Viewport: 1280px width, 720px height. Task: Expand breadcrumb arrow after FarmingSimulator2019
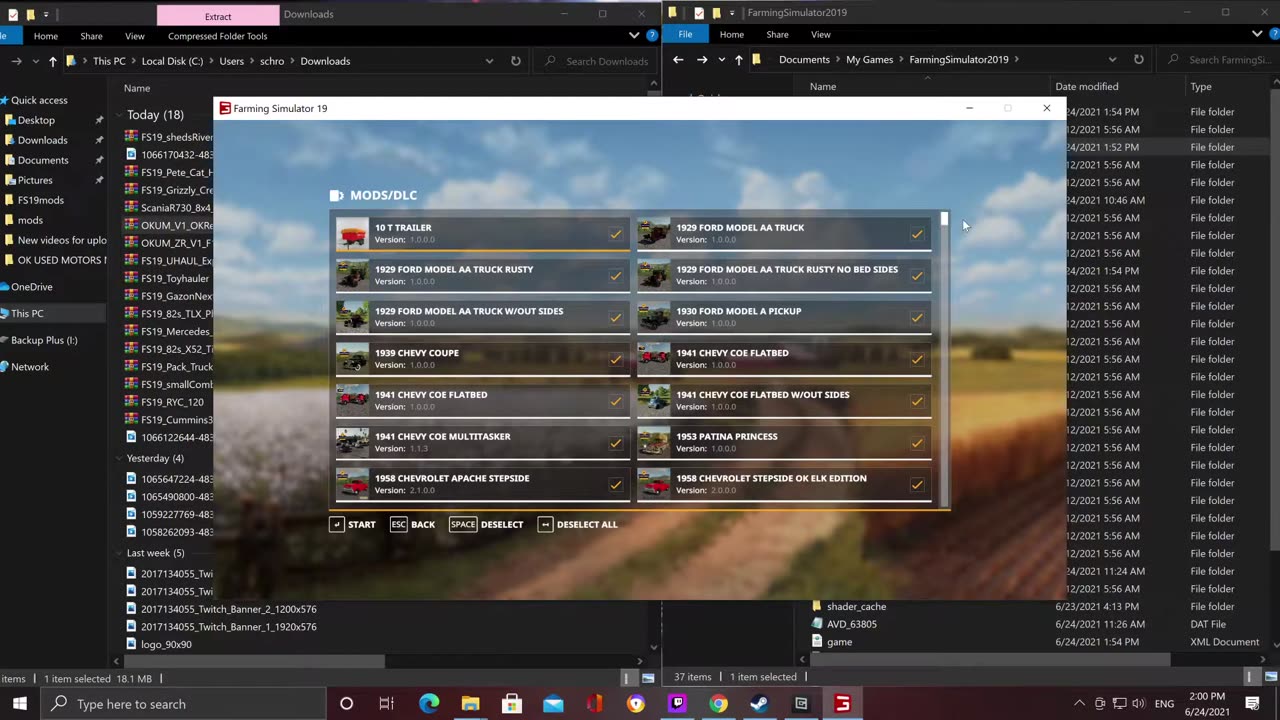tap(1016, 59)
